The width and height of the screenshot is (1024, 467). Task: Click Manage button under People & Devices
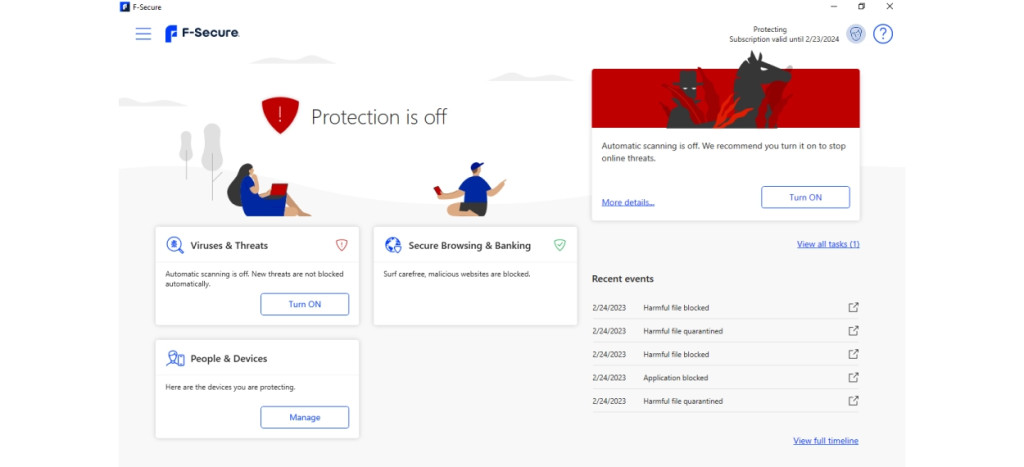304,417
